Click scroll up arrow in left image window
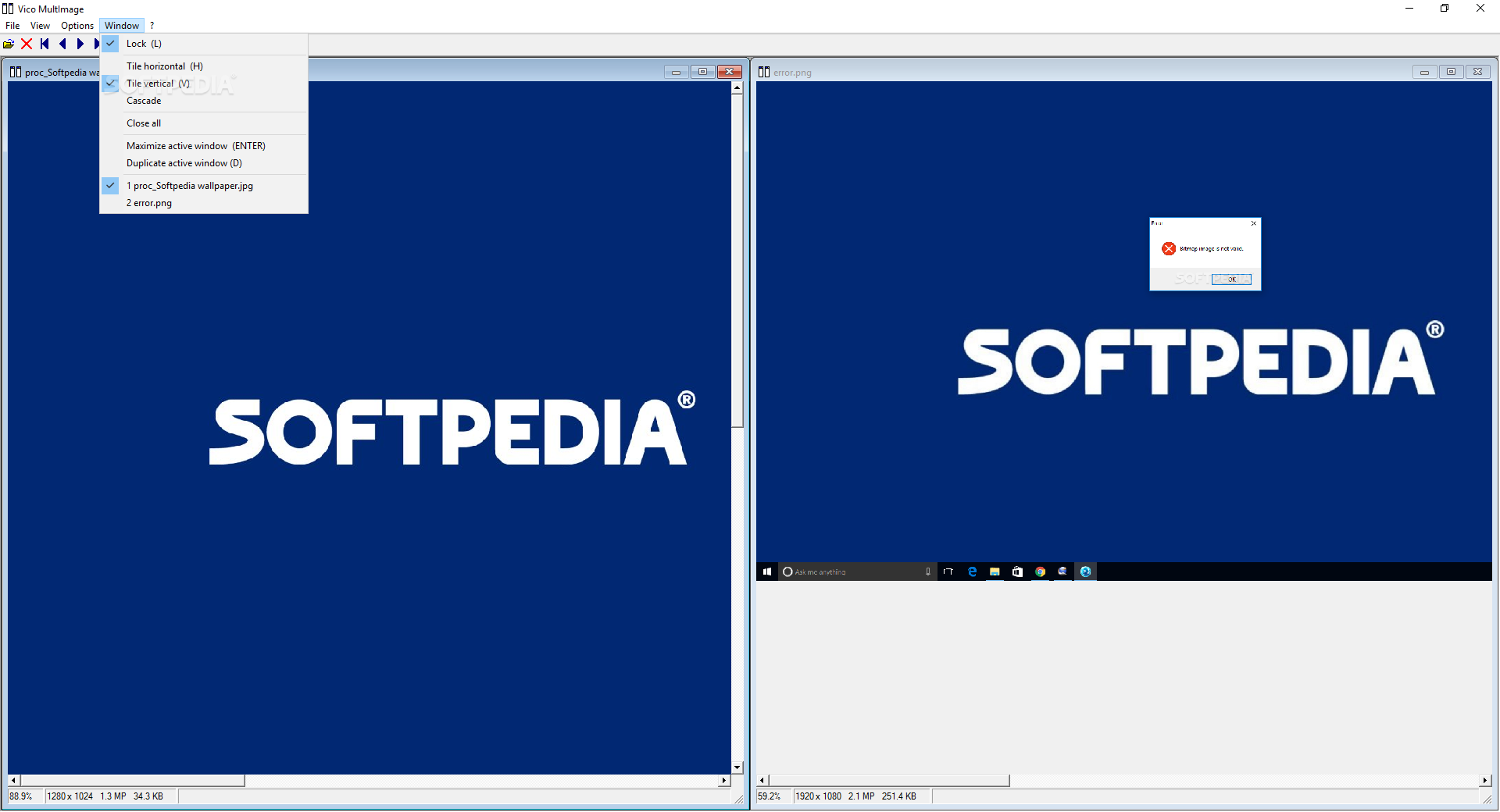The height and width of the screenshot is (812, 1500). click(x=737, y=87)
